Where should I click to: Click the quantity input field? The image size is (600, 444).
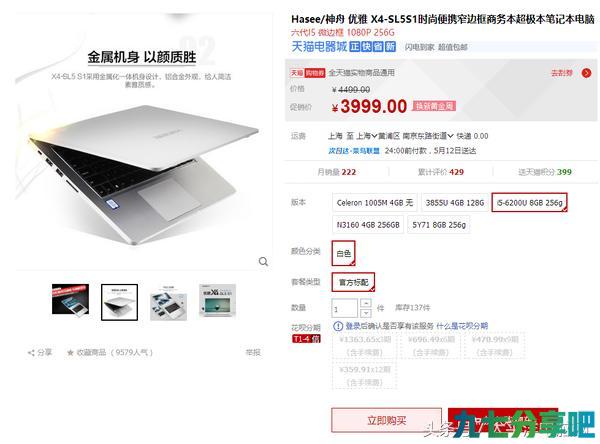[x=344, y=308]
